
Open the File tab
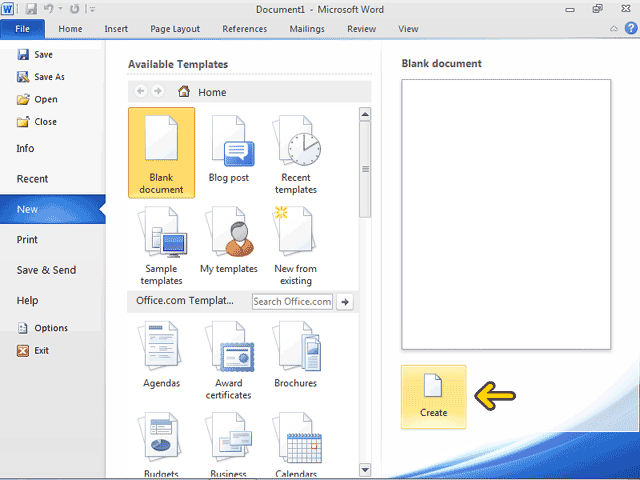22,29
